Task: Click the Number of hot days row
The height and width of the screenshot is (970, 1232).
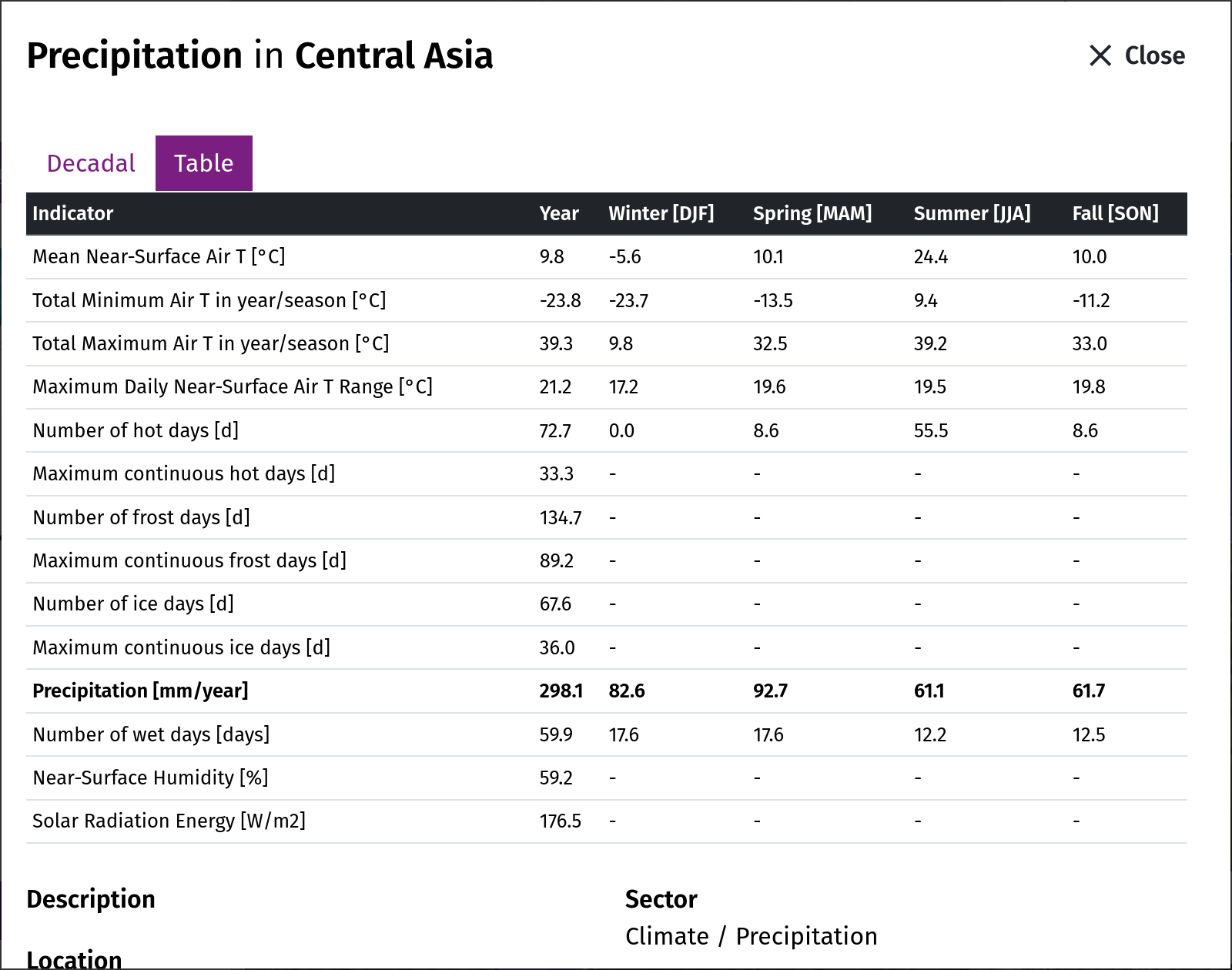Action: tap(607, 430)
